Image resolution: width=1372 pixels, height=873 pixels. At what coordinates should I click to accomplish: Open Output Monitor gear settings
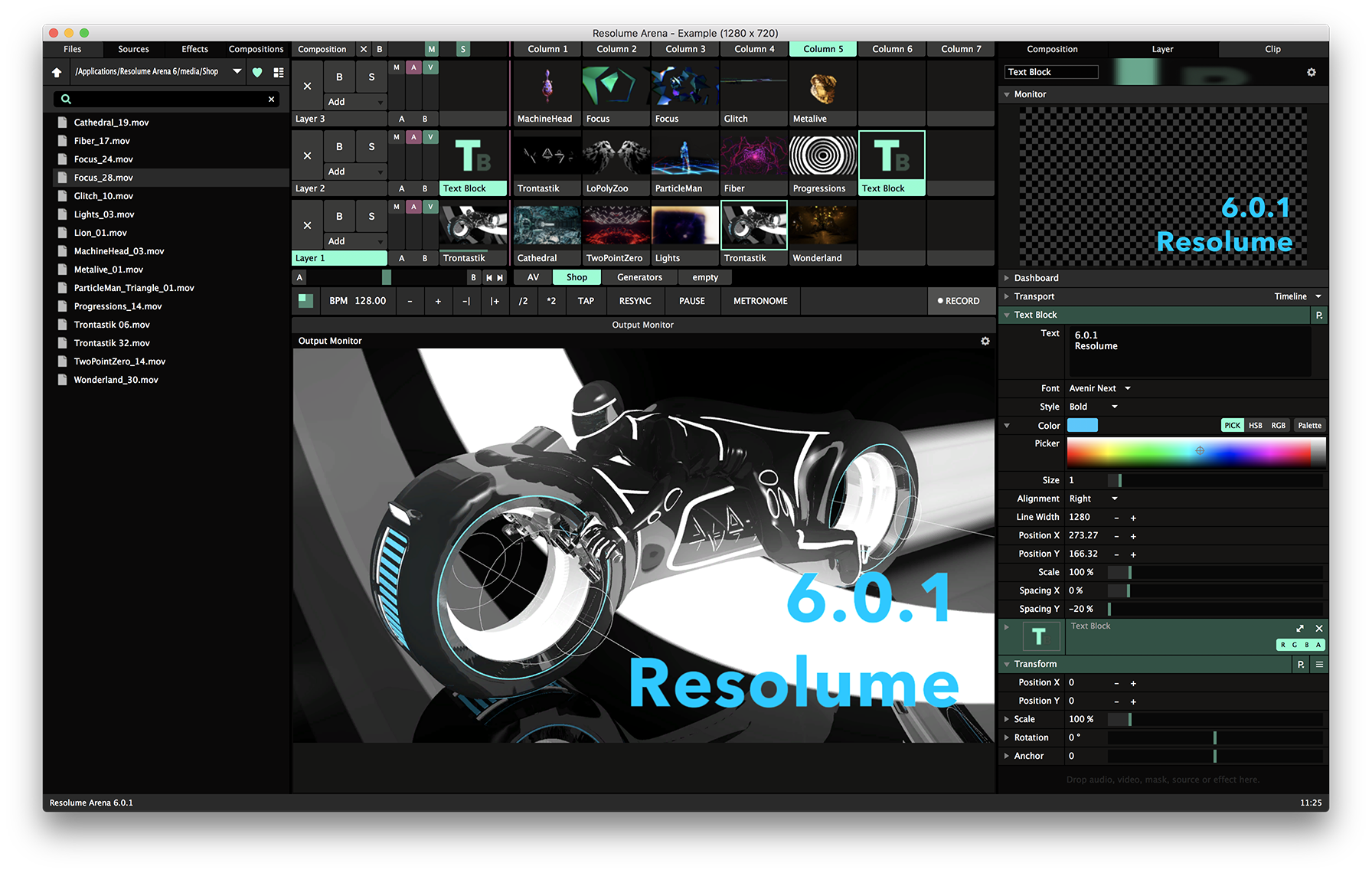[x=985, y=341]
